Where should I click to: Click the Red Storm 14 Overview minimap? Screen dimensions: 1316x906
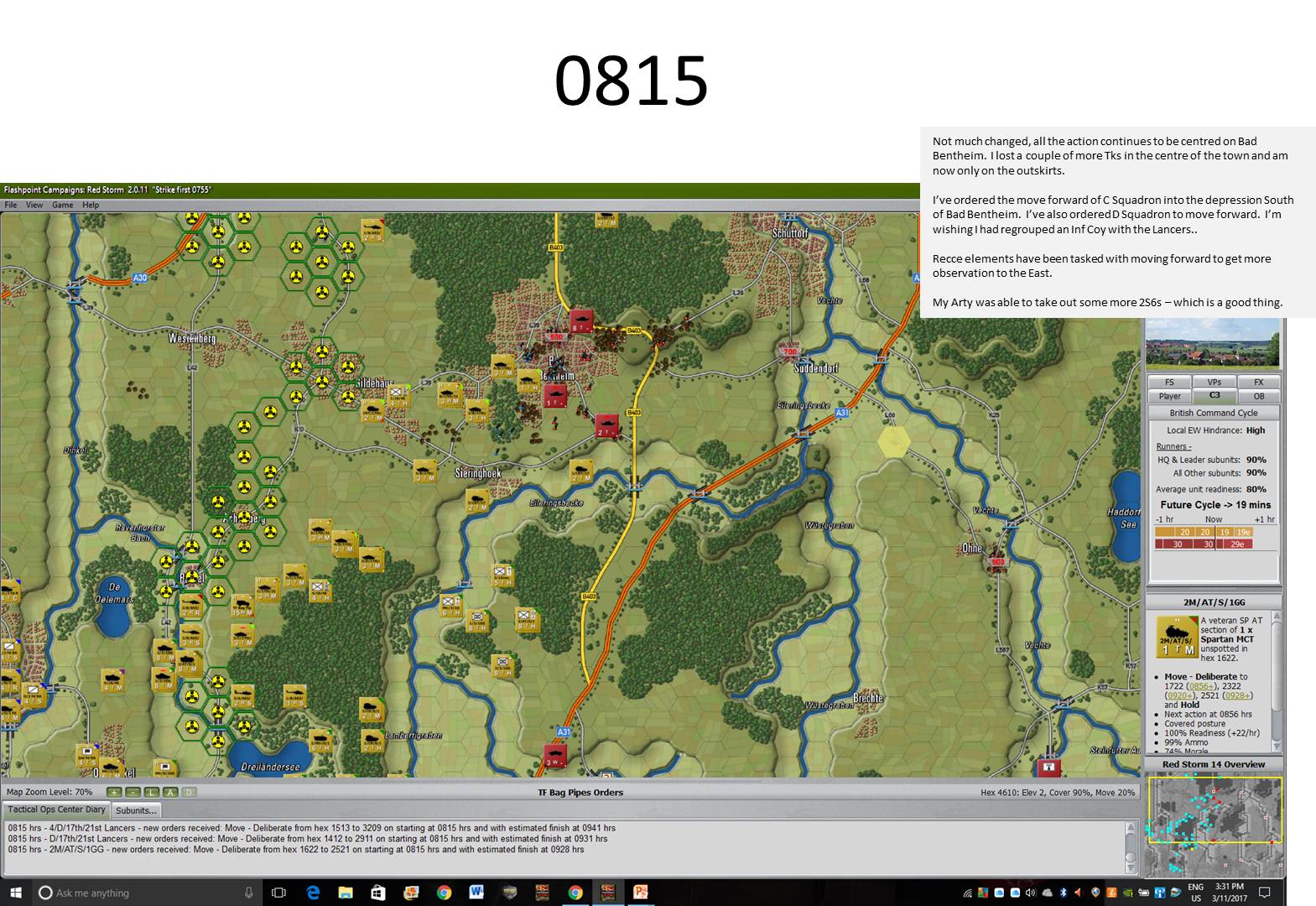tap(1214, 825)
